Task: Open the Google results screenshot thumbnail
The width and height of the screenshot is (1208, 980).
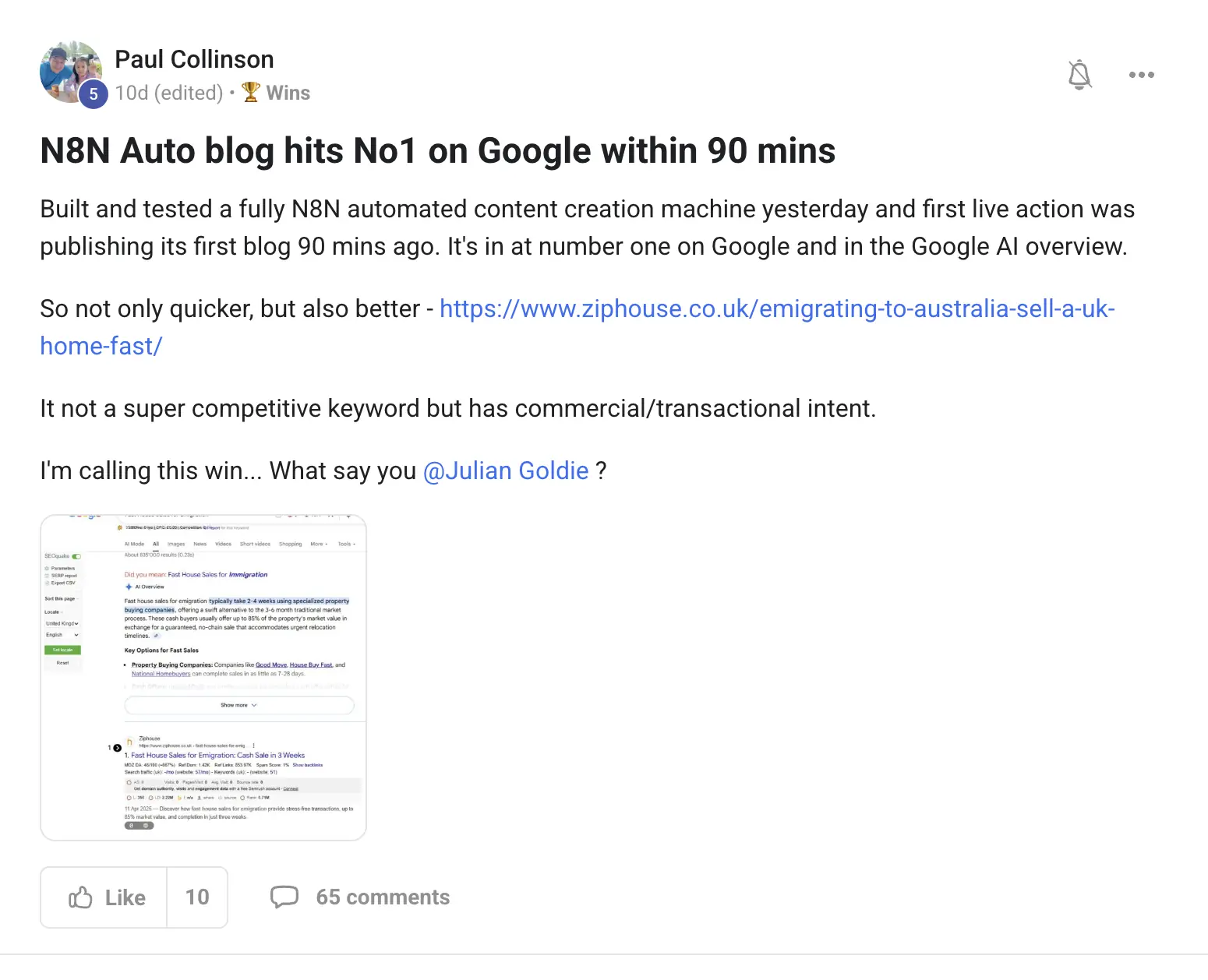Action: (x=203, y=678)
